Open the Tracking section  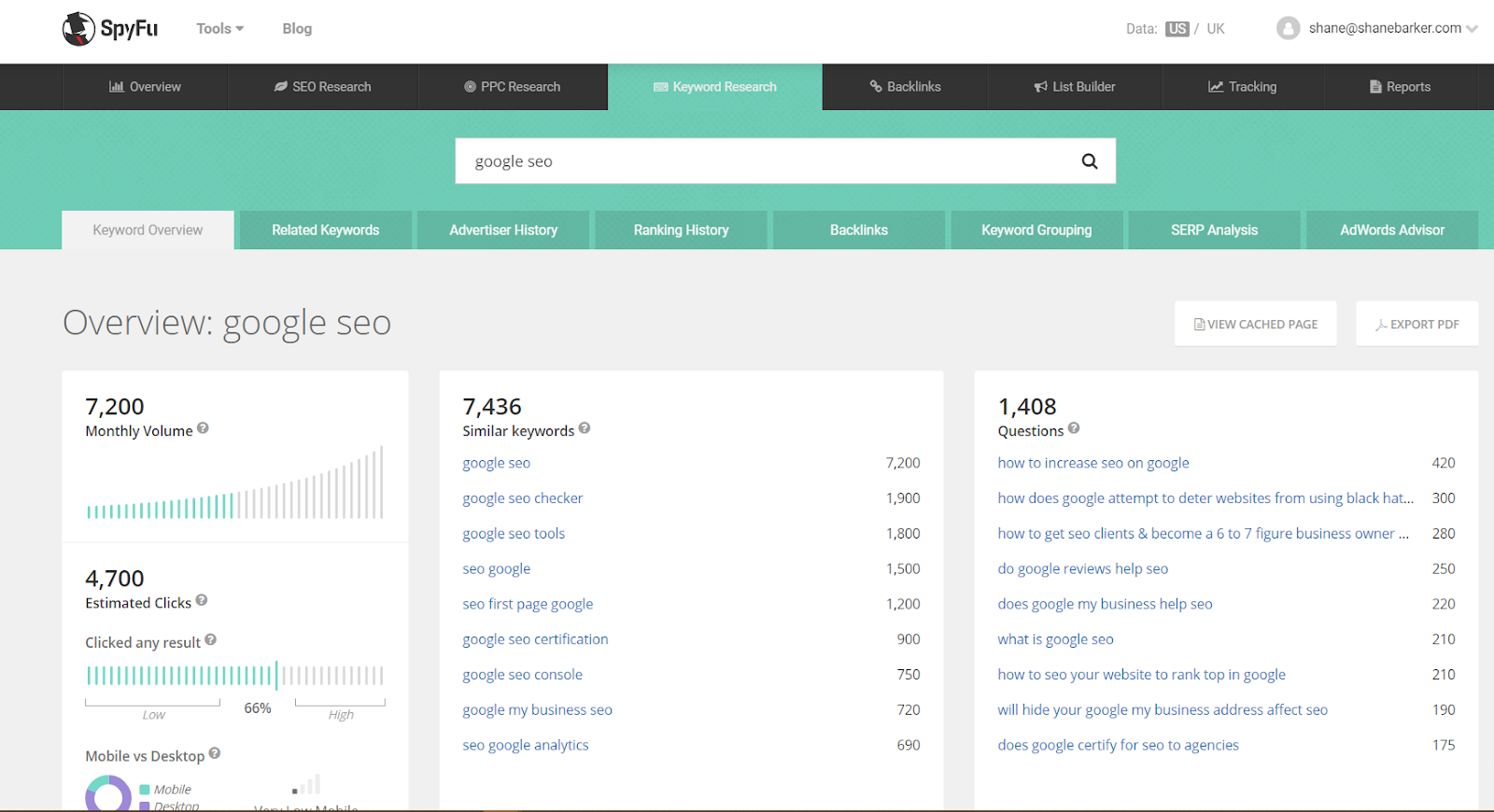point(1243,87)
